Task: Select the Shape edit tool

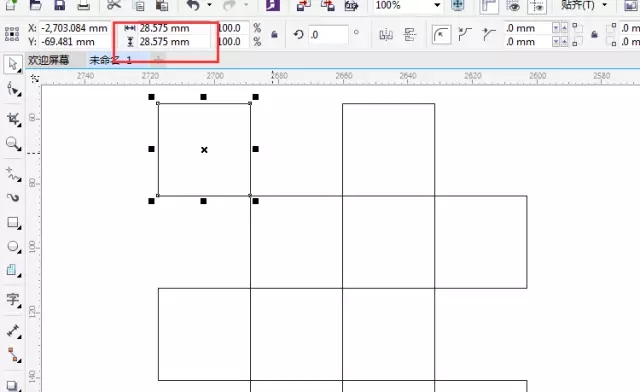Action: (13, 89)
